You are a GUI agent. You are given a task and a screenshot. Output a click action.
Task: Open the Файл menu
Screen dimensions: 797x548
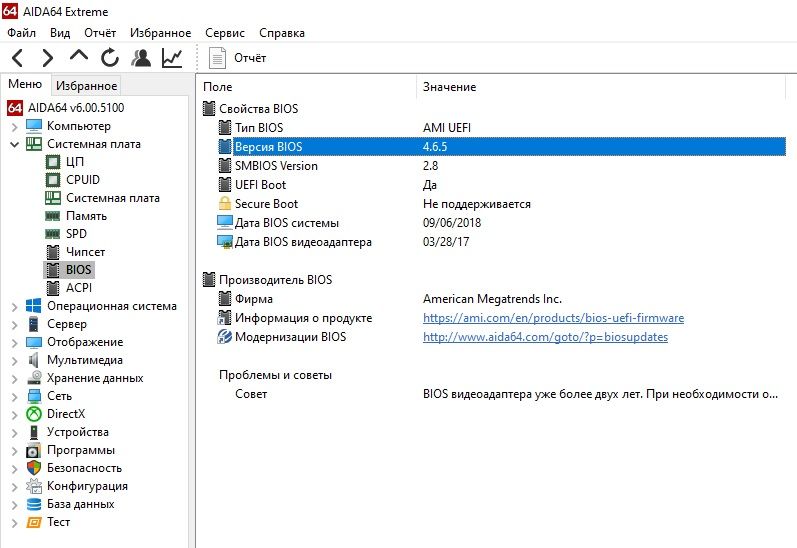click(x=21, y=33)
